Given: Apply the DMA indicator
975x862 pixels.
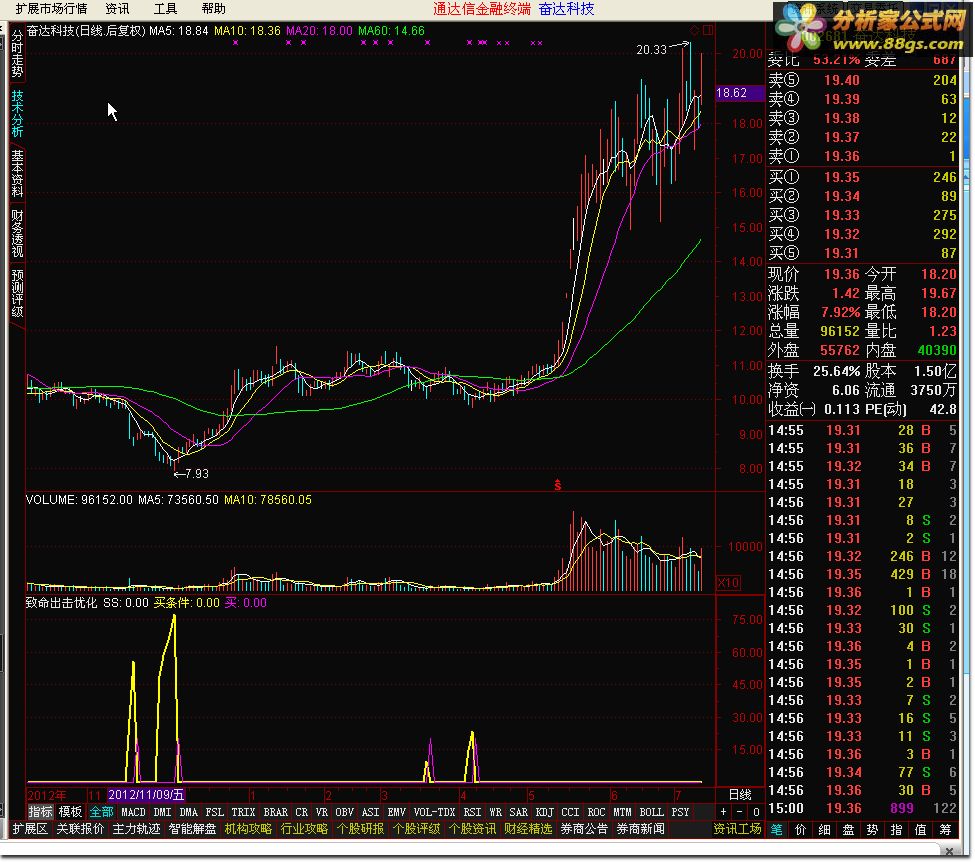Looking at the screenshot, I should [188, 812].
